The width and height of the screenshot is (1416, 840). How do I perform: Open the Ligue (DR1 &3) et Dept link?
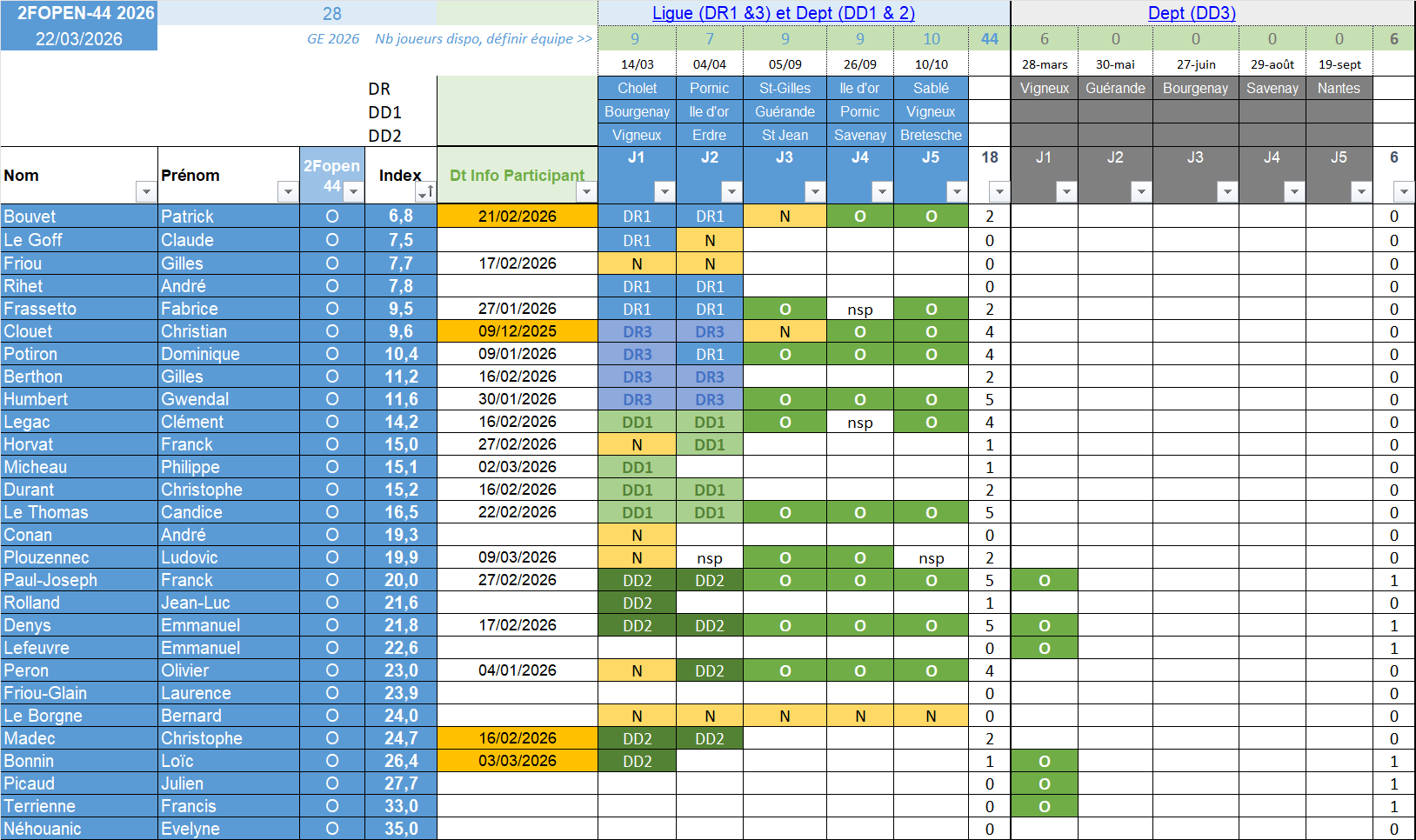tap(783, 13)
